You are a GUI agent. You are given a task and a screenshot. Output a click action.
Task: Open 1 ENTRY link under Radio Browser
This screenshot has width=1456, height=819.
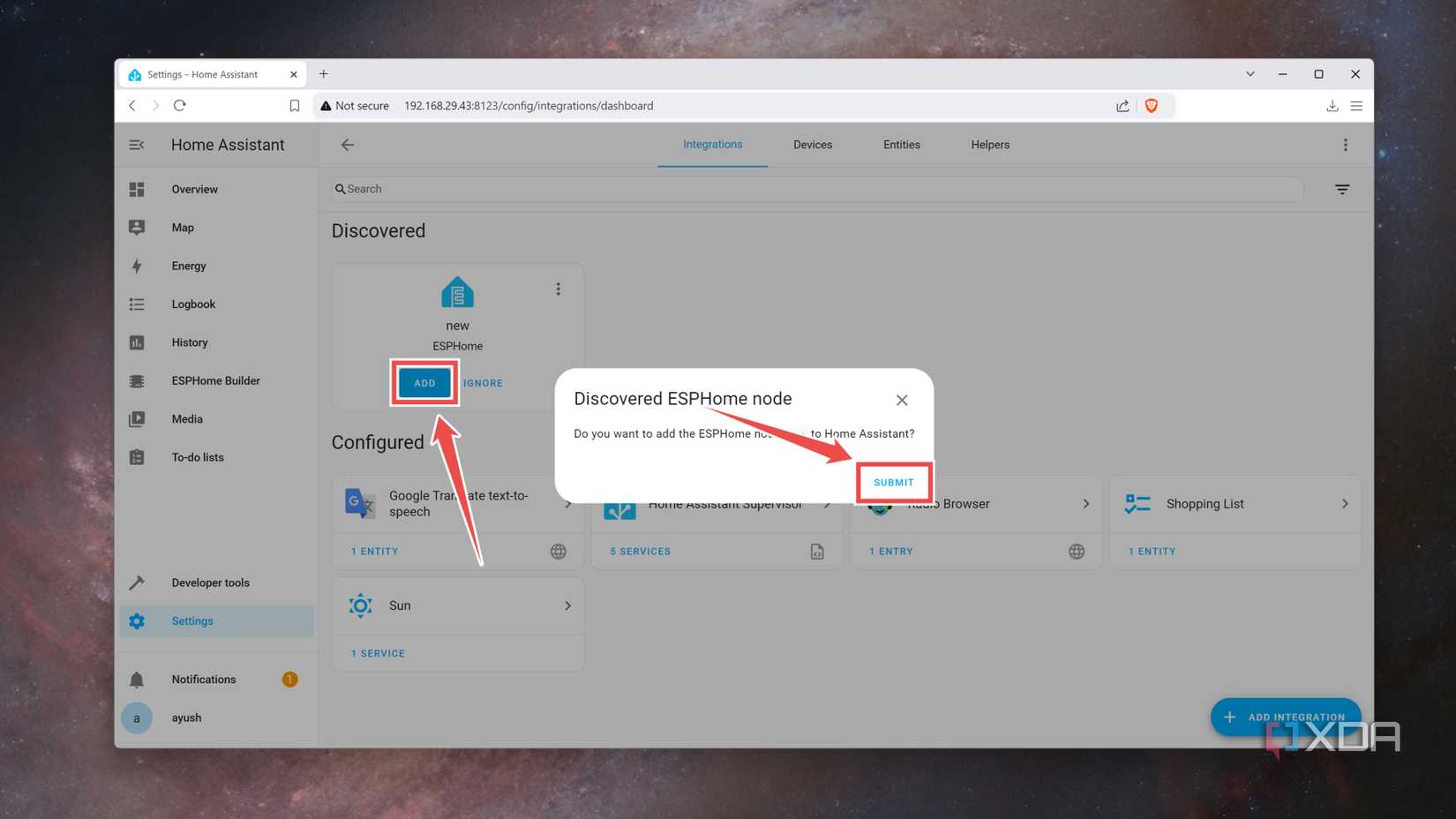click(x=891, y=552)
